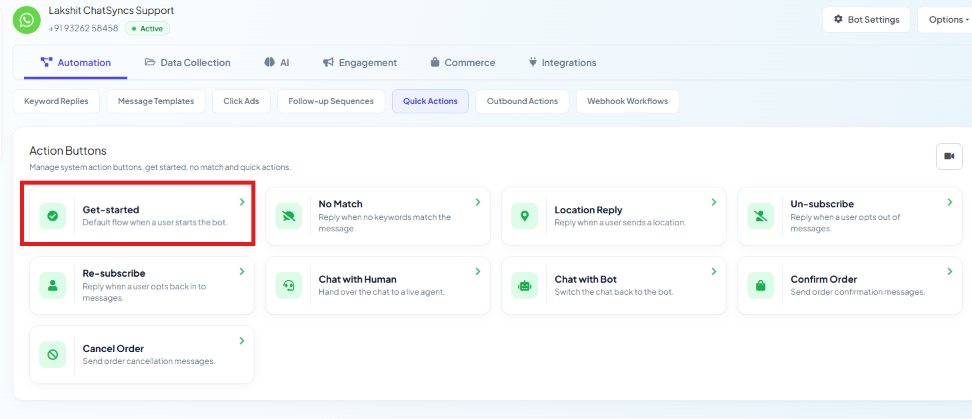
Task: Open the Keyword Replies section
Action: [x=56, y=101]
